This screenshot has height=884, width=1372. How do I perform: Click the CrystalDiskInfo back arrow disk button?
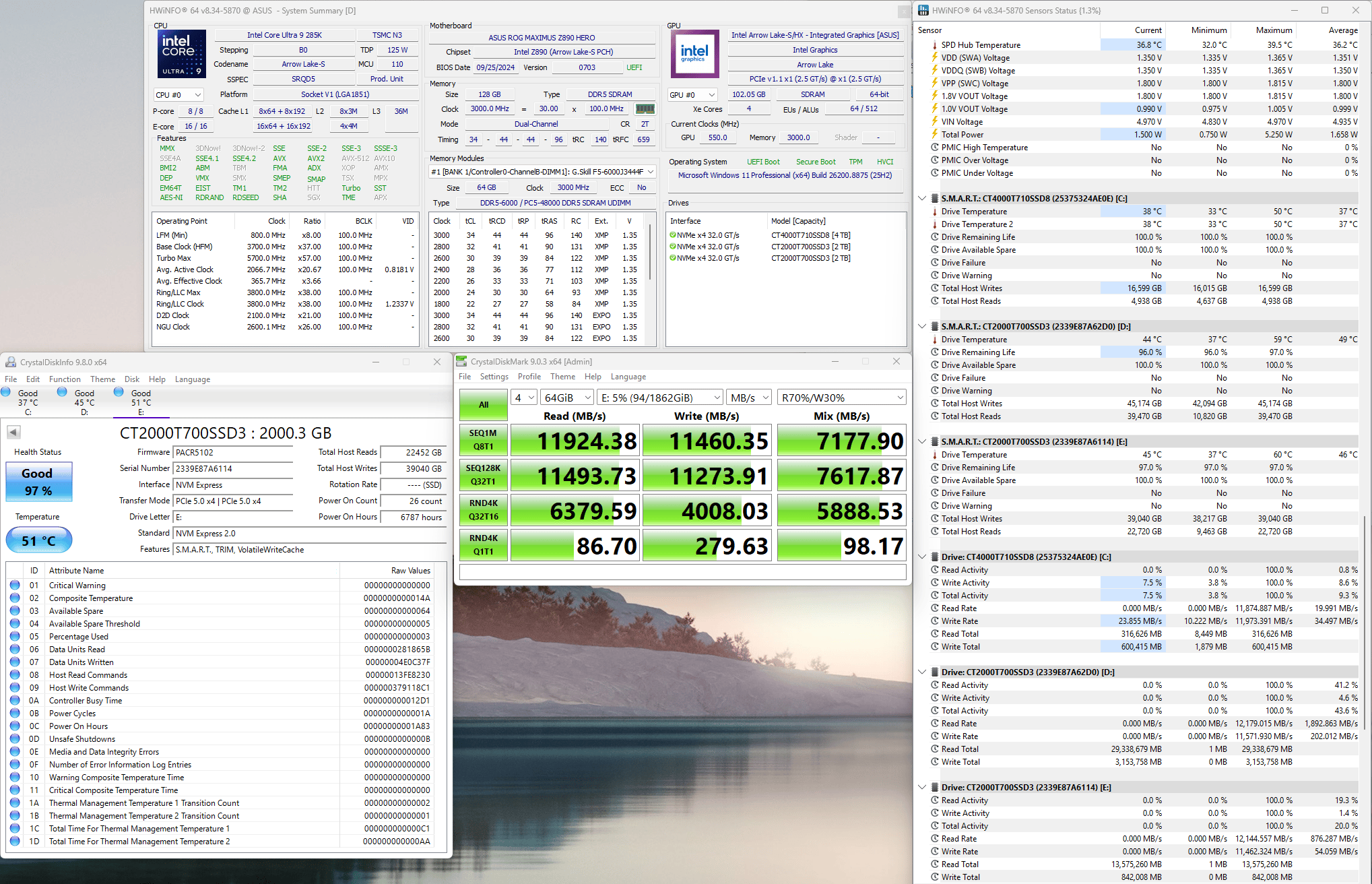13,432
